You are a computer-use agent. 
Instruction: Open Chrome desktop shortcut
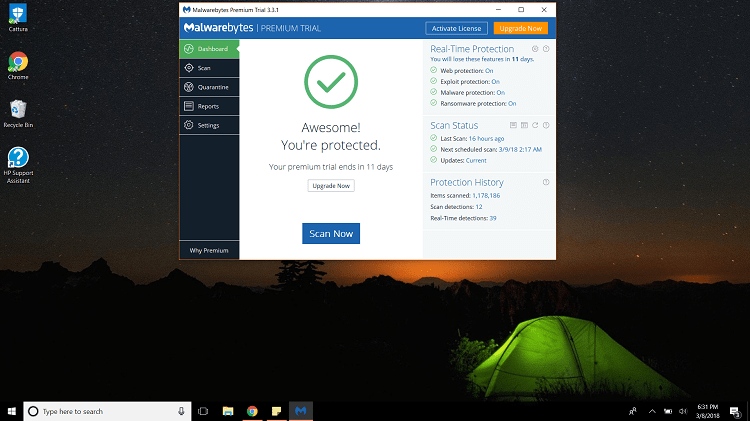click(18, 66)
